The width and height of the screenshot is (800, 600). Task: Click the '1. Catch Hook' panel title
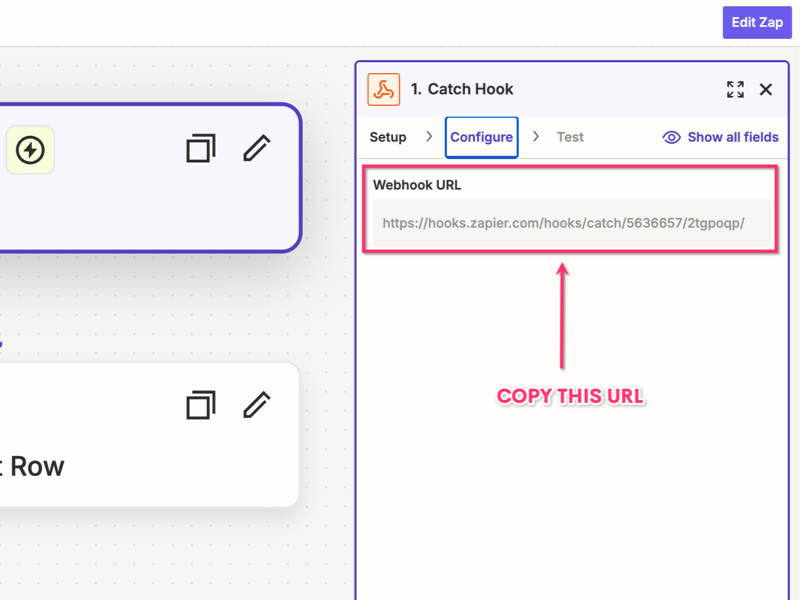click(x=462, y=89)
